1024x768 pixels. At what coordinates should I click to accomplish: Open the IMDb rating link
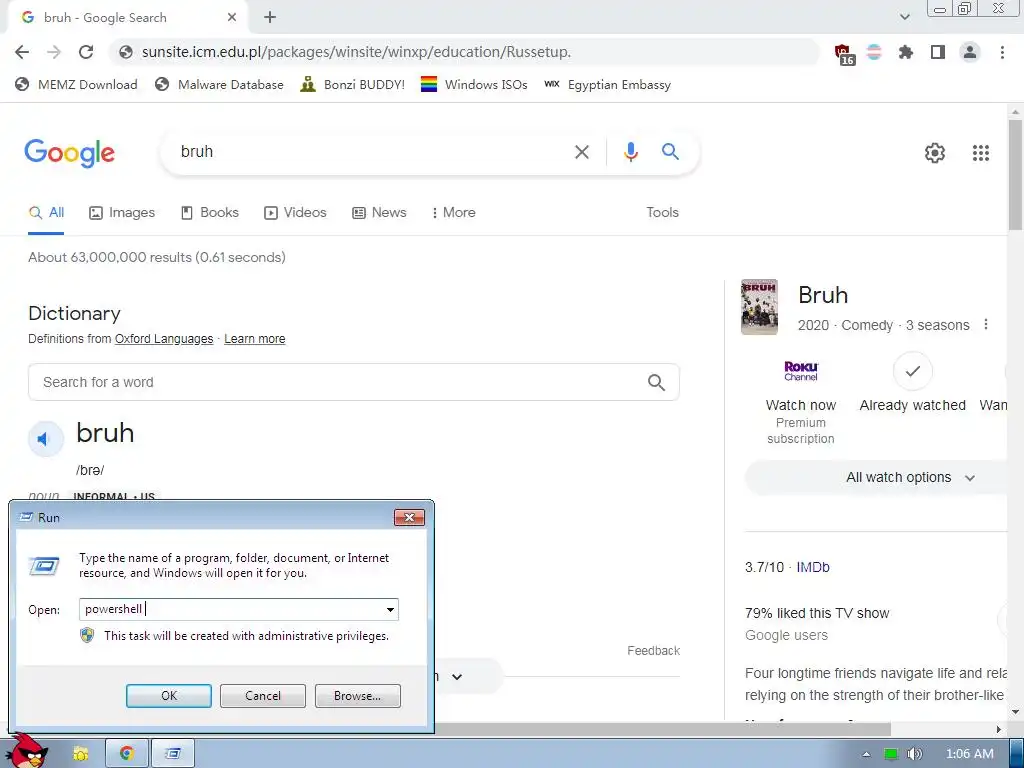[813, 567]
